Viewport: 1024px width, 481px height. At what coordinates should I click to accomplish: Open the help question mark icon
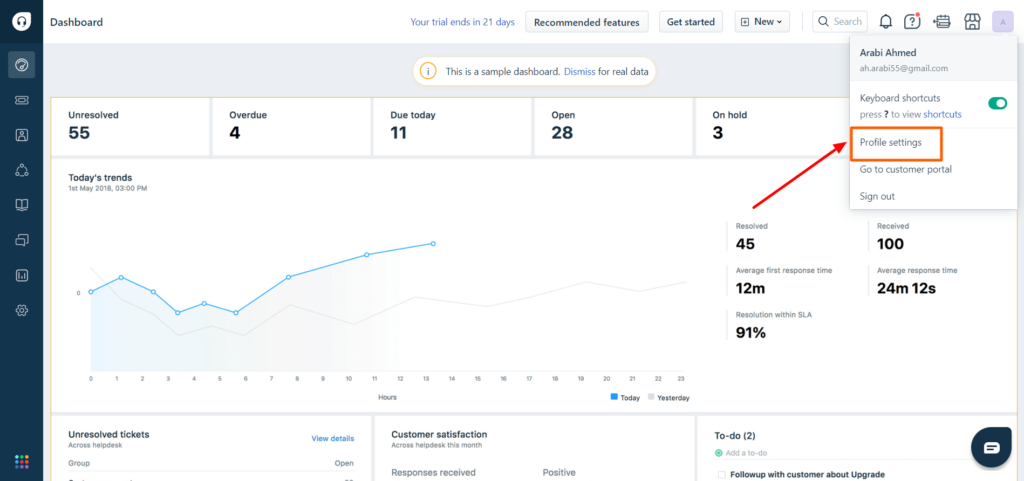pos(912,22)
